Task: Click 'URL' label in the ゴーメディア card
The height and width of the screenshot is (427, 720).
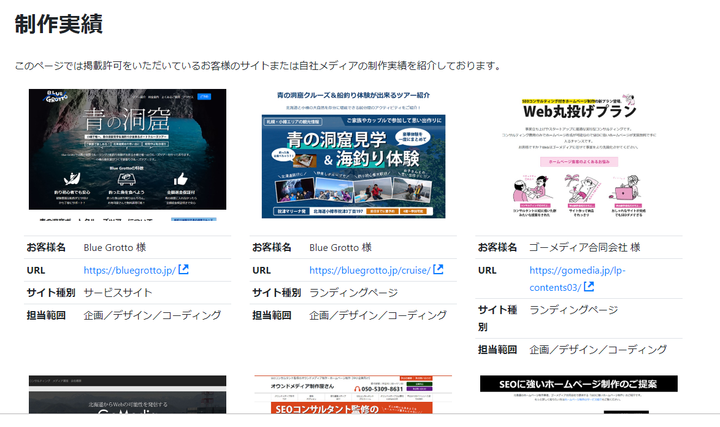Action: pyautogui.click(x=487, y=270)
